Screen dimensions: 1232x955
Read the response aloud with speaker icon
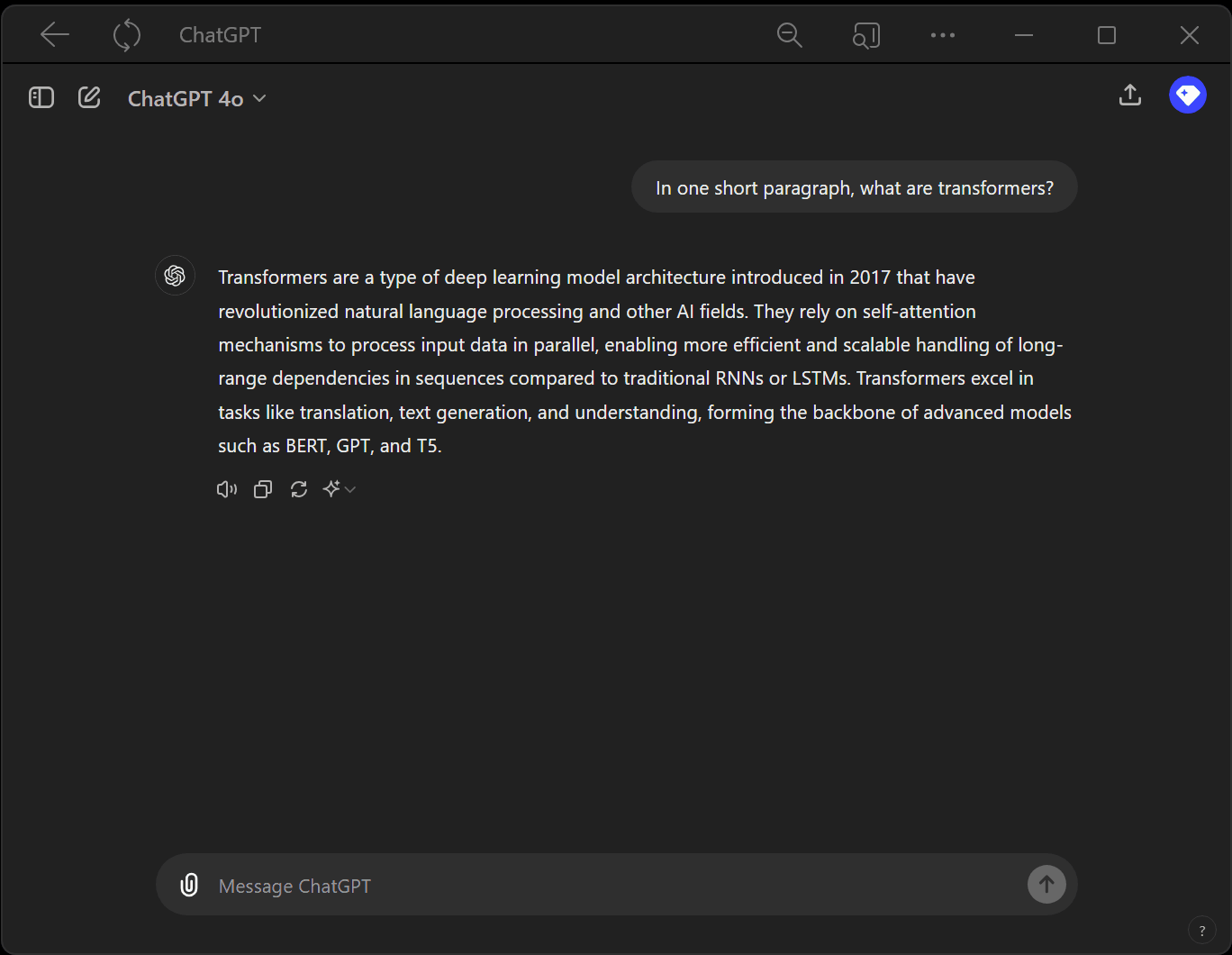tap(227, 489)
